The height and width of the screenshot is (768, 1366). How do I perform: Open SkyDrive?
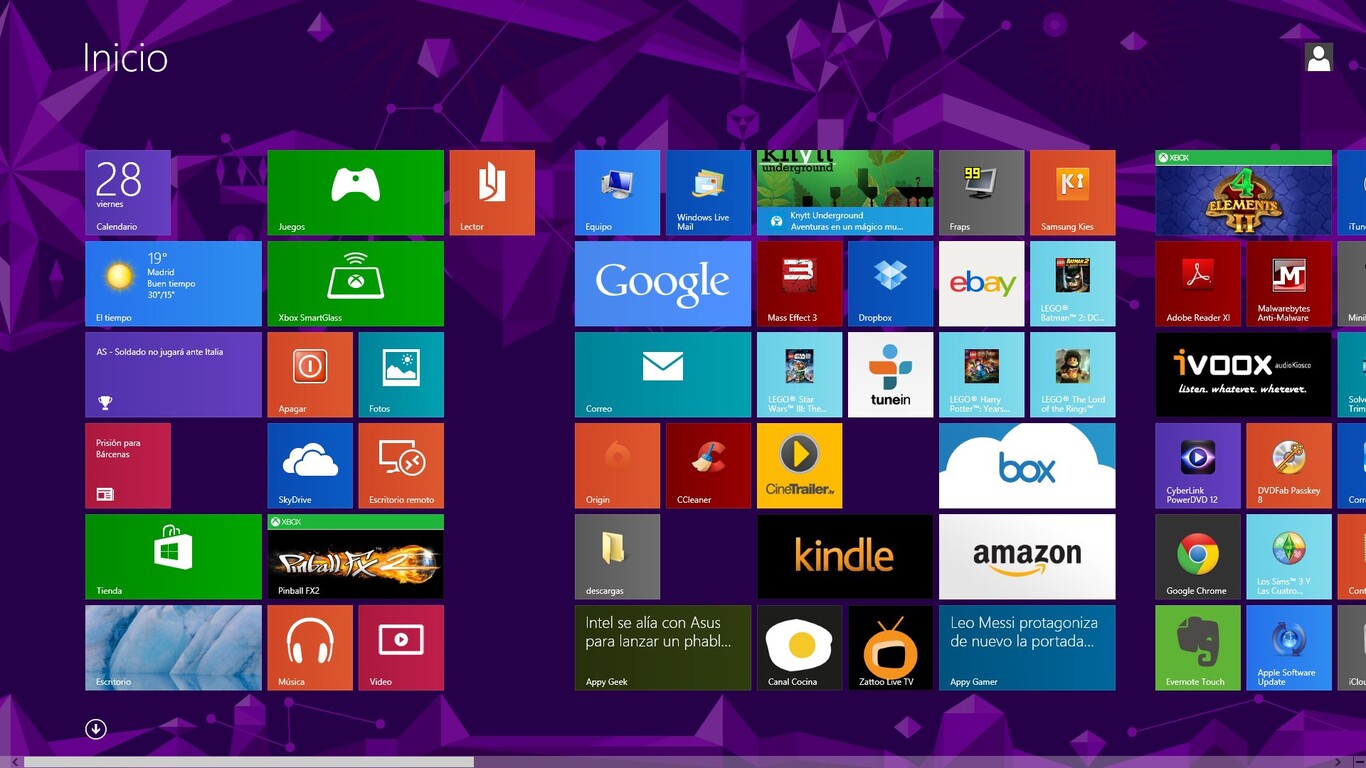pos(310,465)
